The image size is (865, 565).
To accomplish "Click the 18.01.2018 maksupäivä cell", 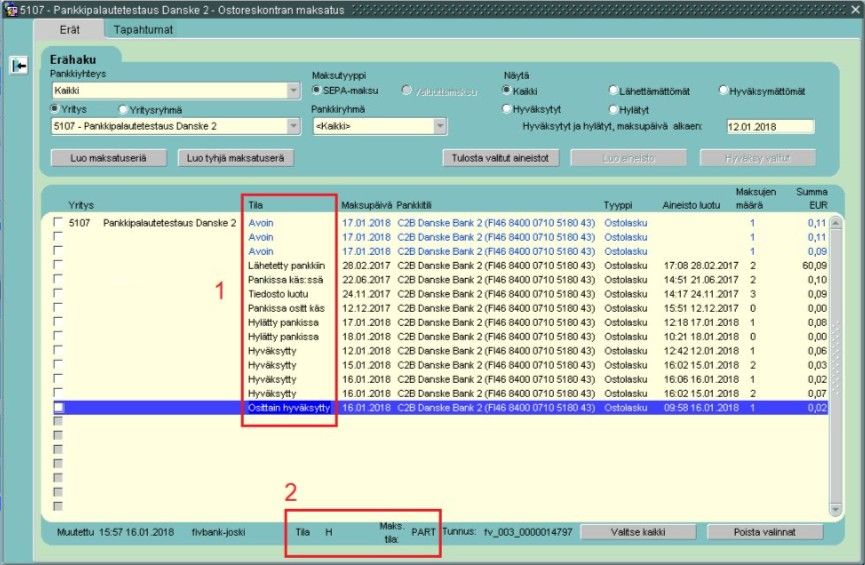I will coord(366,337).
